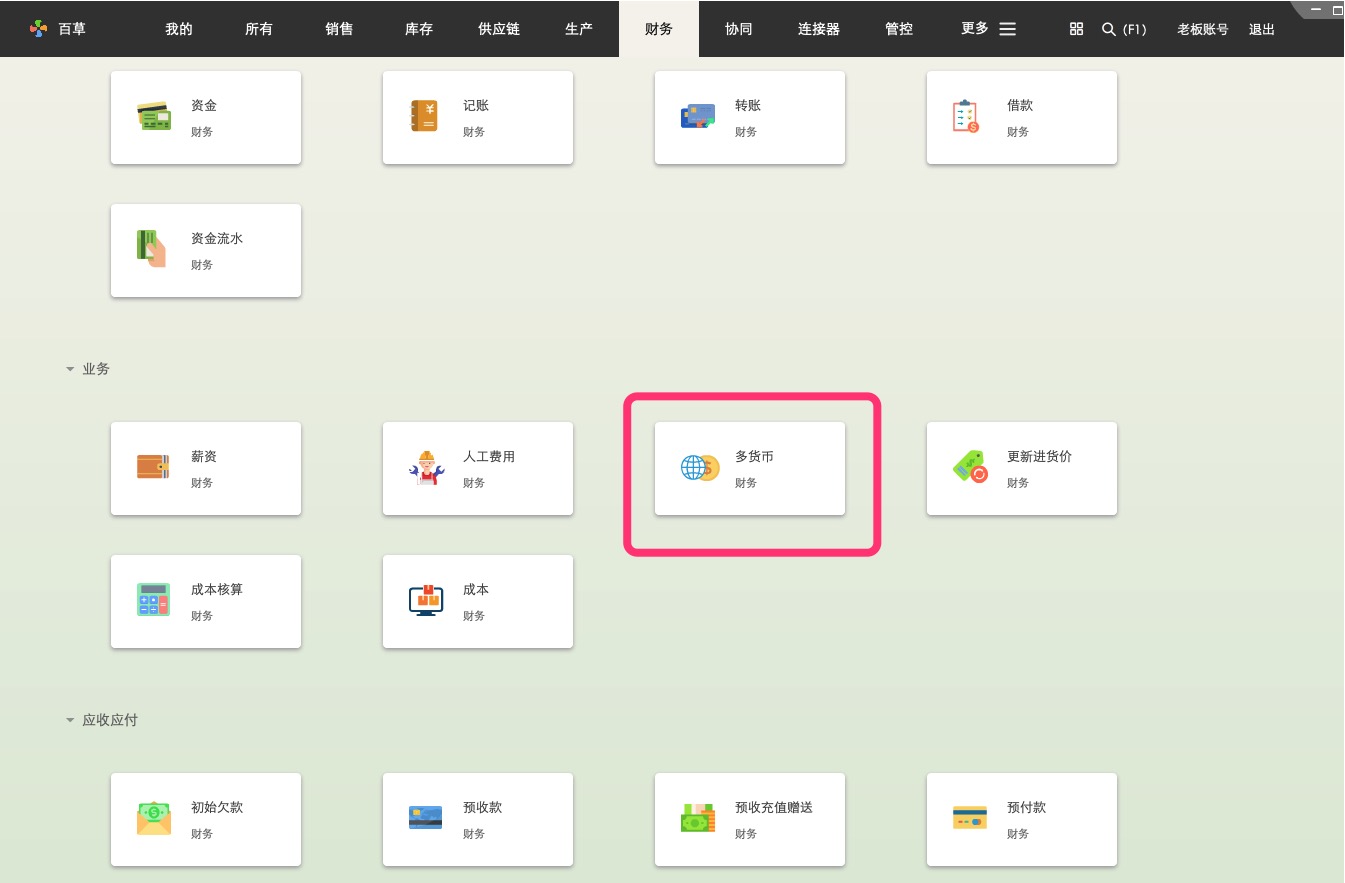The height and width of the screenshot is (883, 1345).
Task: Click the 资金流水 card title text
Action: click(217, 239)
